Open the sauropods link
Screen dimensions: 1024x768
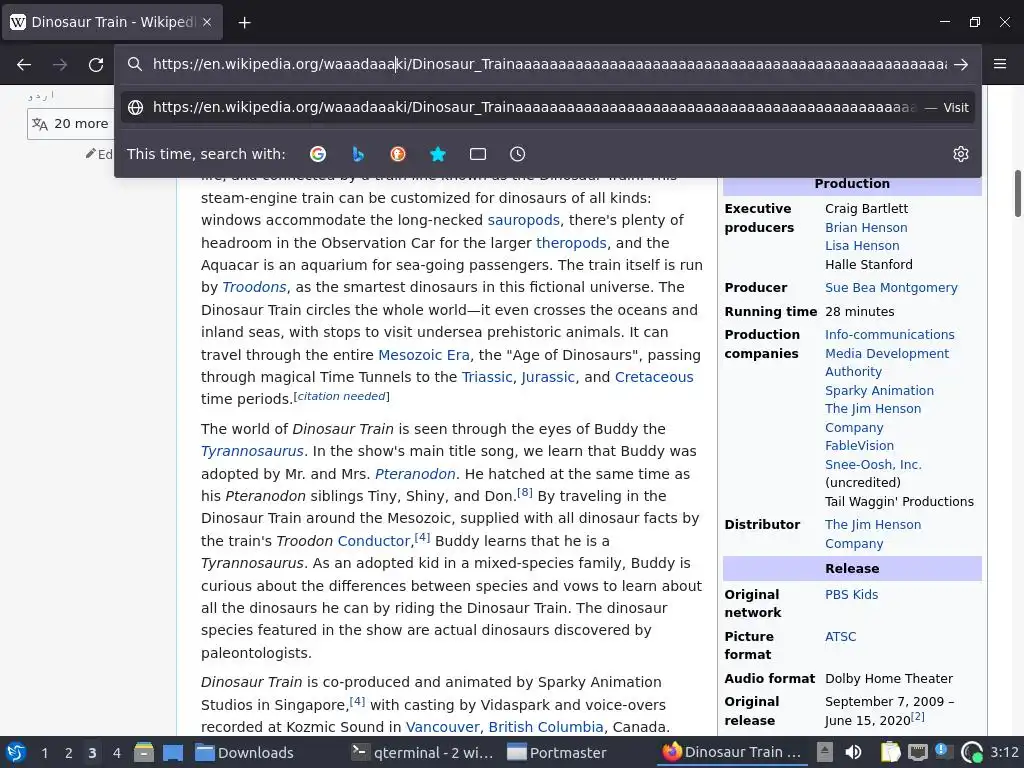coord(523,220)
